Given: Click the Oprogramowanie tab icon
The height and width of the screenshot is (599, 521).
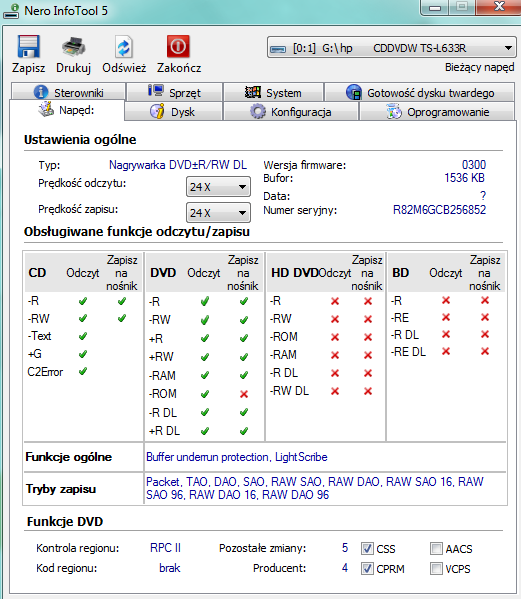Looking at the screenshot, I should pos(394,112).
